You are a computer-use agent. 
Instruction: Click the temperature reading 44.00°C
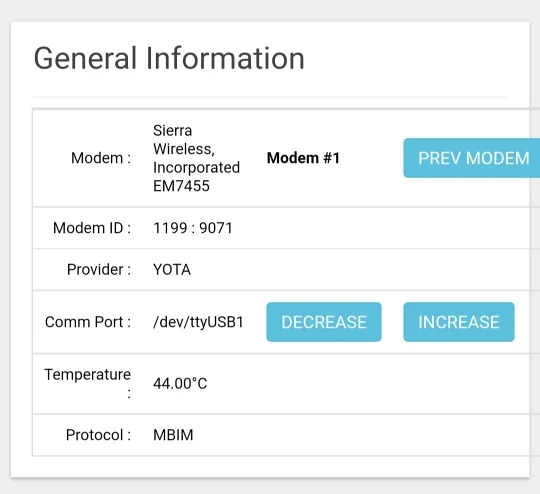point(180,383)
